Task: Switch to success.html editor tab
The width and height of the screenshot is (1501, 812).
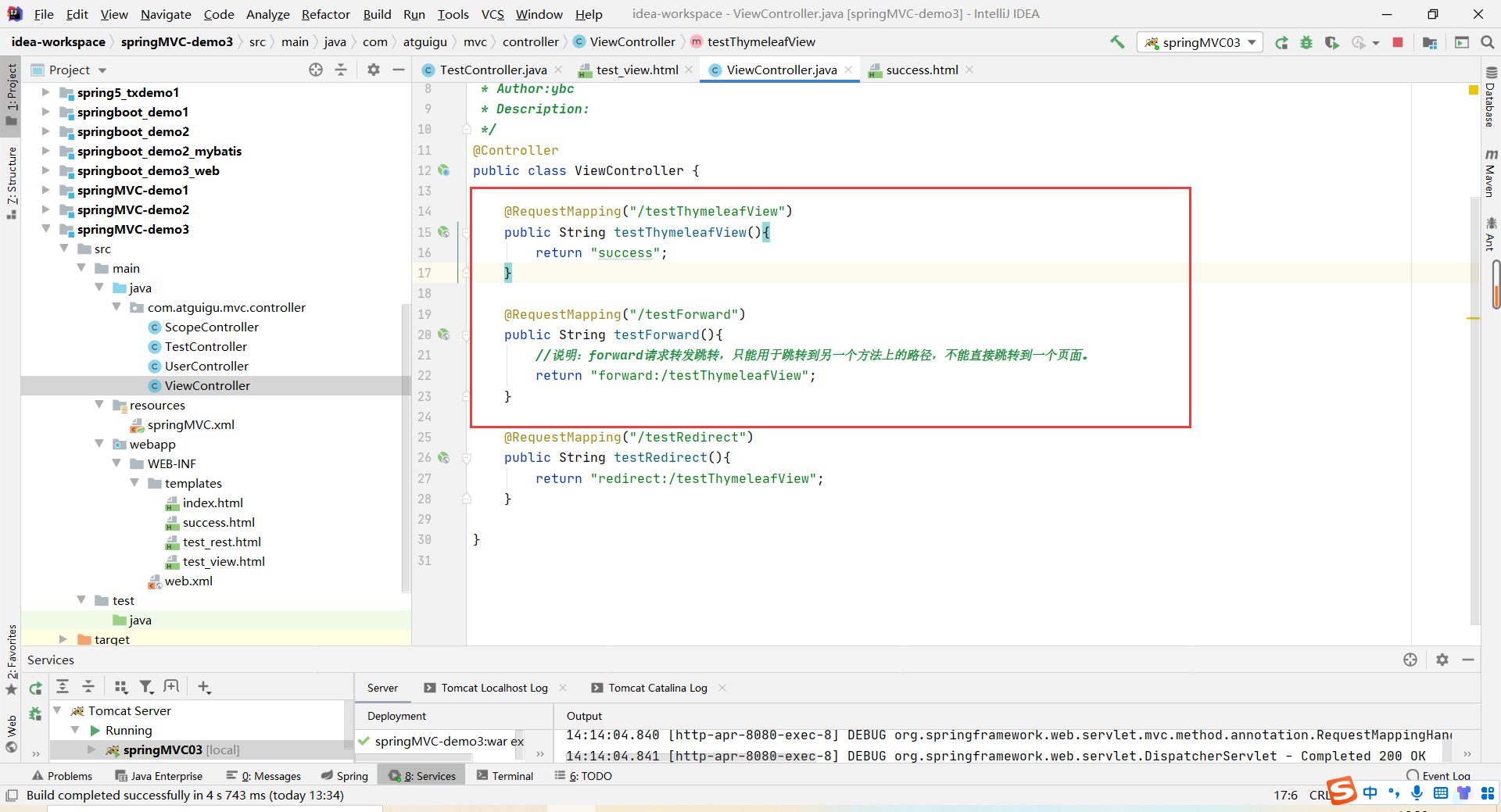Action: pos(921,70)
